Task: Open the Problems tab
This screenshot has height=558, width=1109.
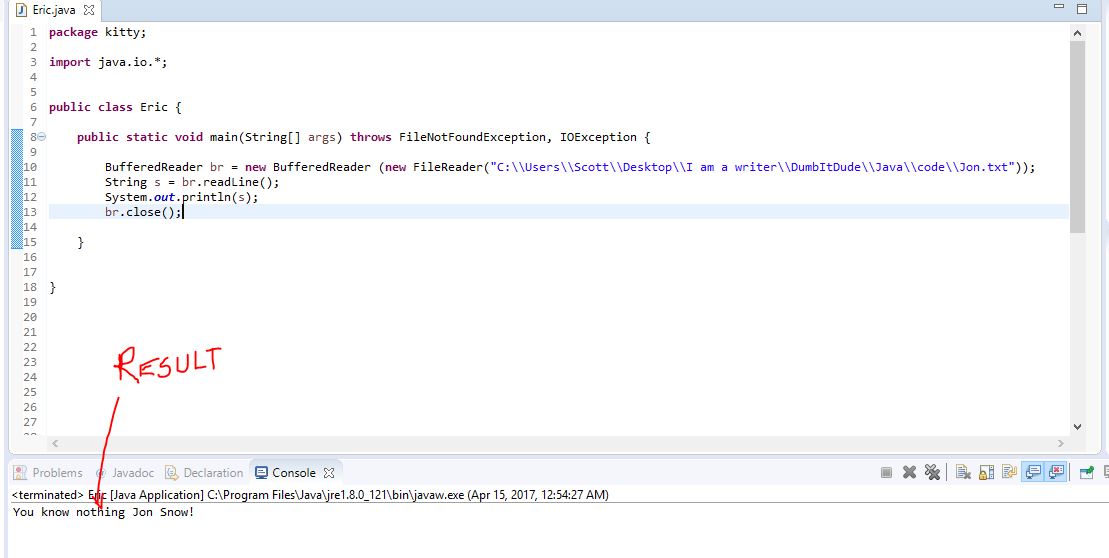Action: tap(48, 472)
